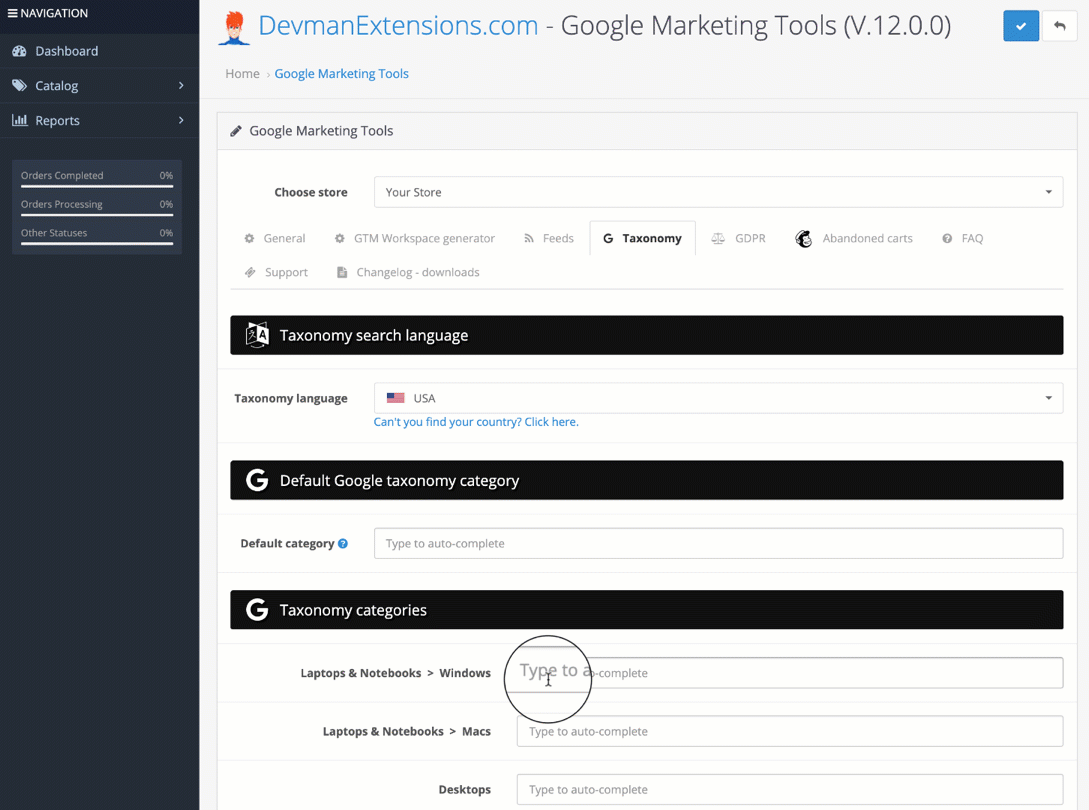
Task: Expand the Reports menu chevron
Action: tap(181, 120)
